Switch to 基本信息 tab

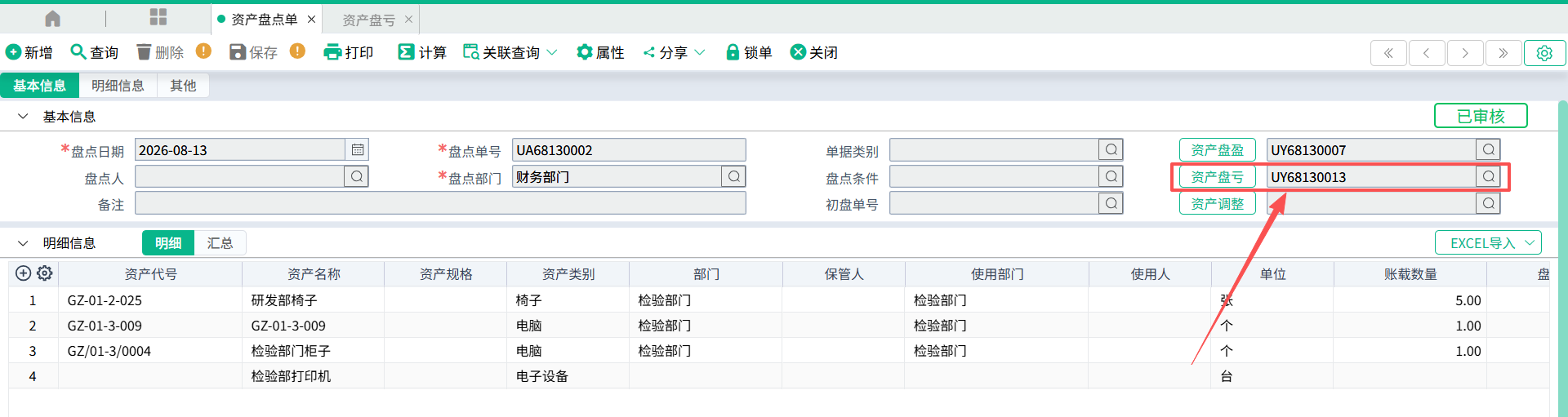tap(39, 86)
